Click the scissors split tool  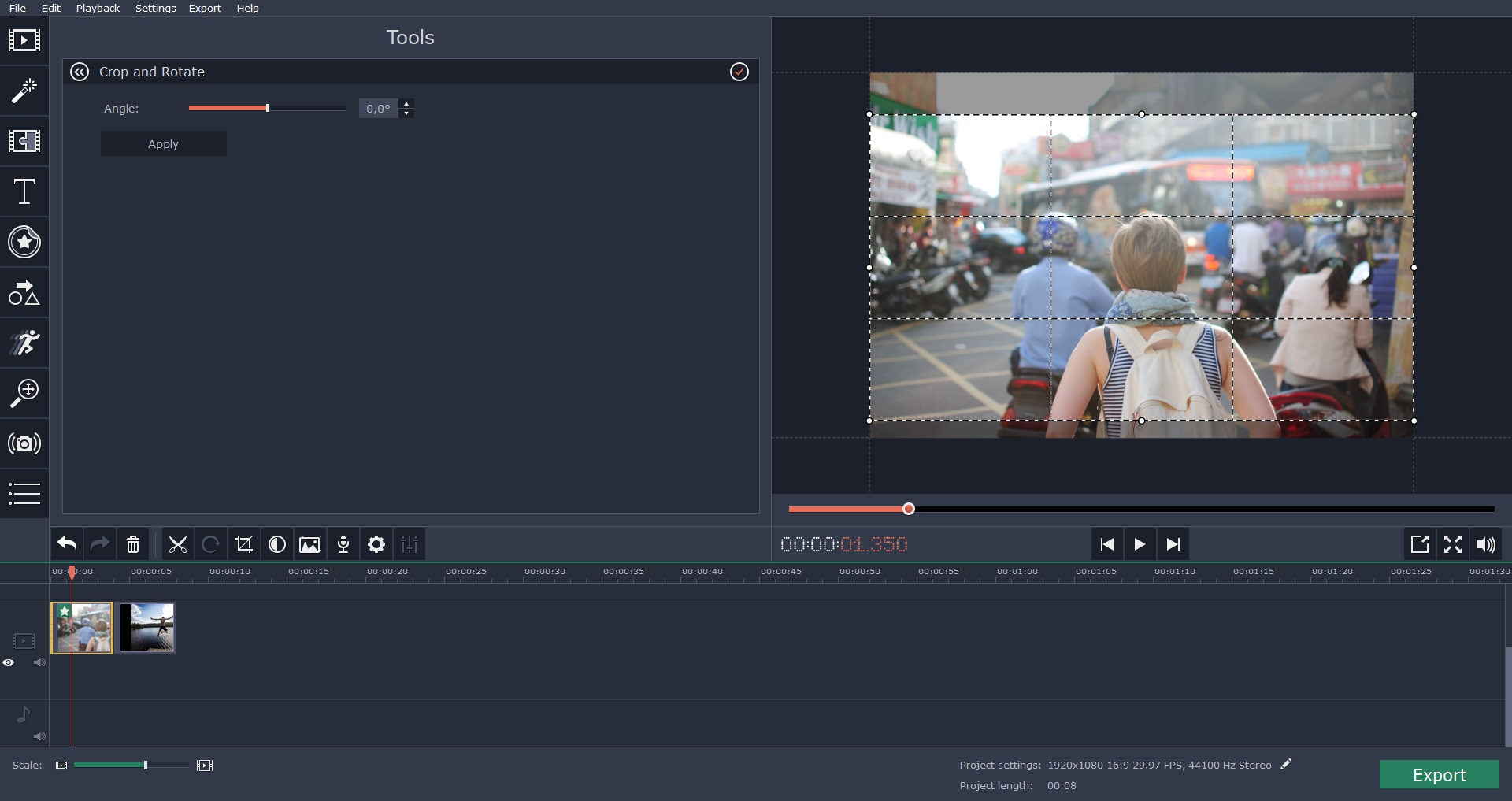[178, 544]
